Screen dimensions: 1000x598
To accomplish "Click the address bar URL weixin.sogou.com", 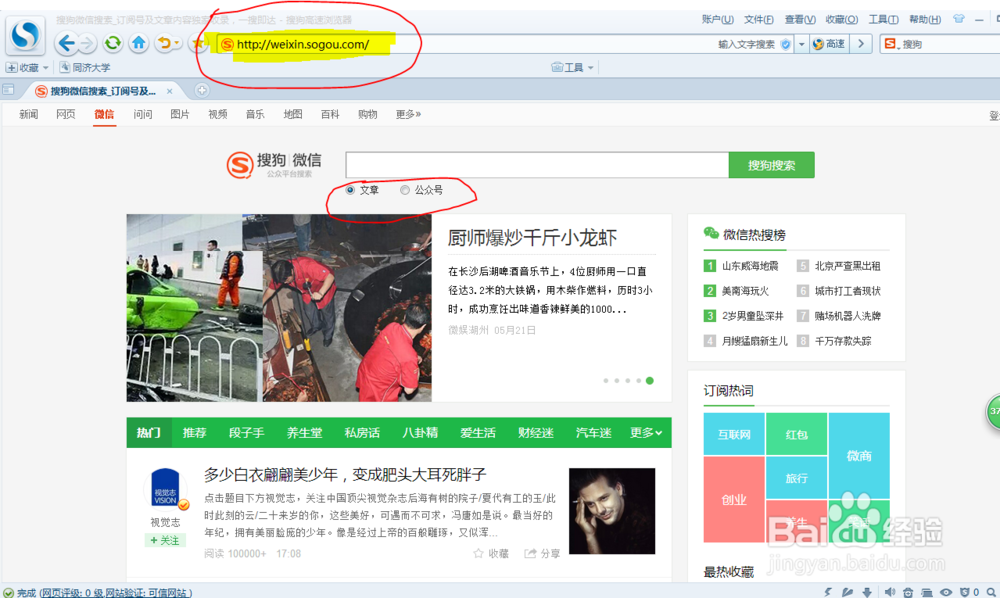I will pos(303,44).
